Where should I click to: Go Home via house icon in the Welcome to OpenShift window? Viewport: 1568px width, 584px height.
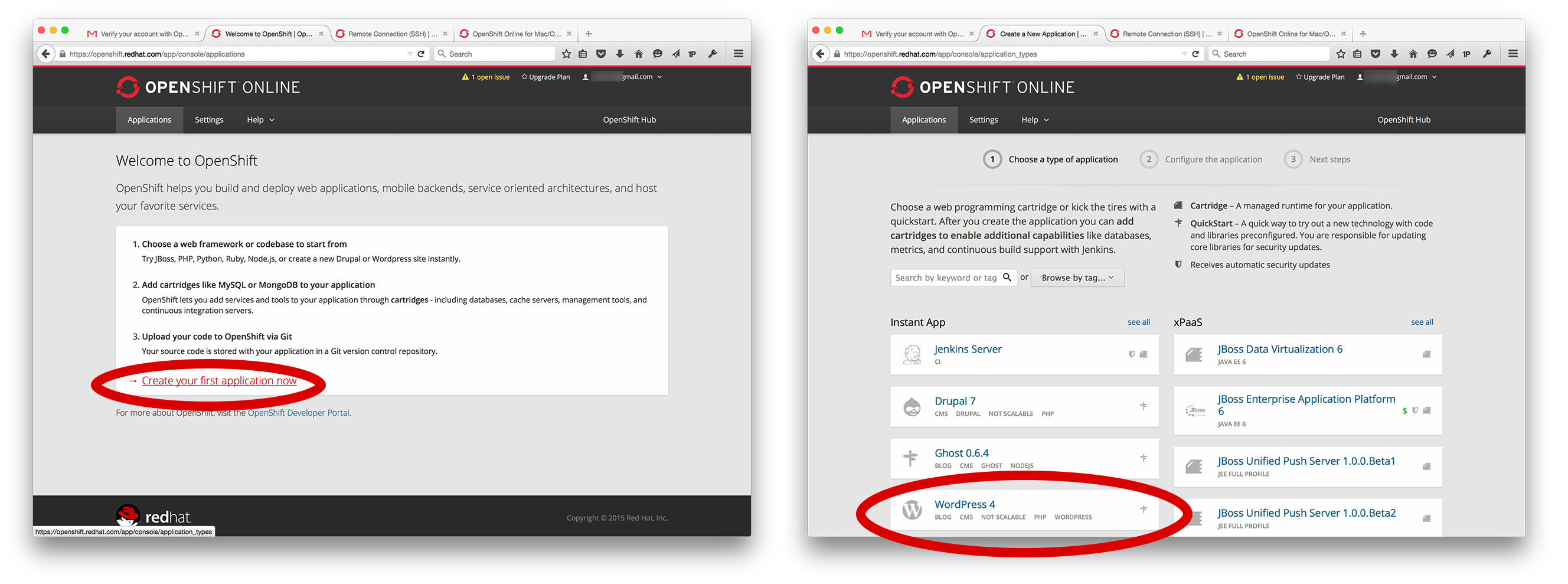point(639,54)
